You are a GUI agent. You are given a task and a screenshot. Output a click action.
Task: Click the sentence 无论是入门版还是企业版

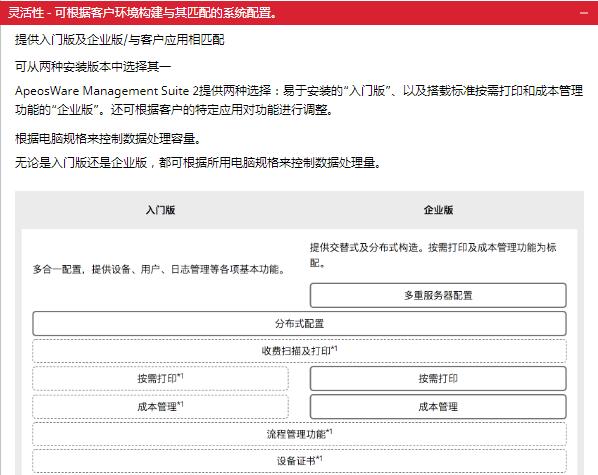tap(198, 163)
